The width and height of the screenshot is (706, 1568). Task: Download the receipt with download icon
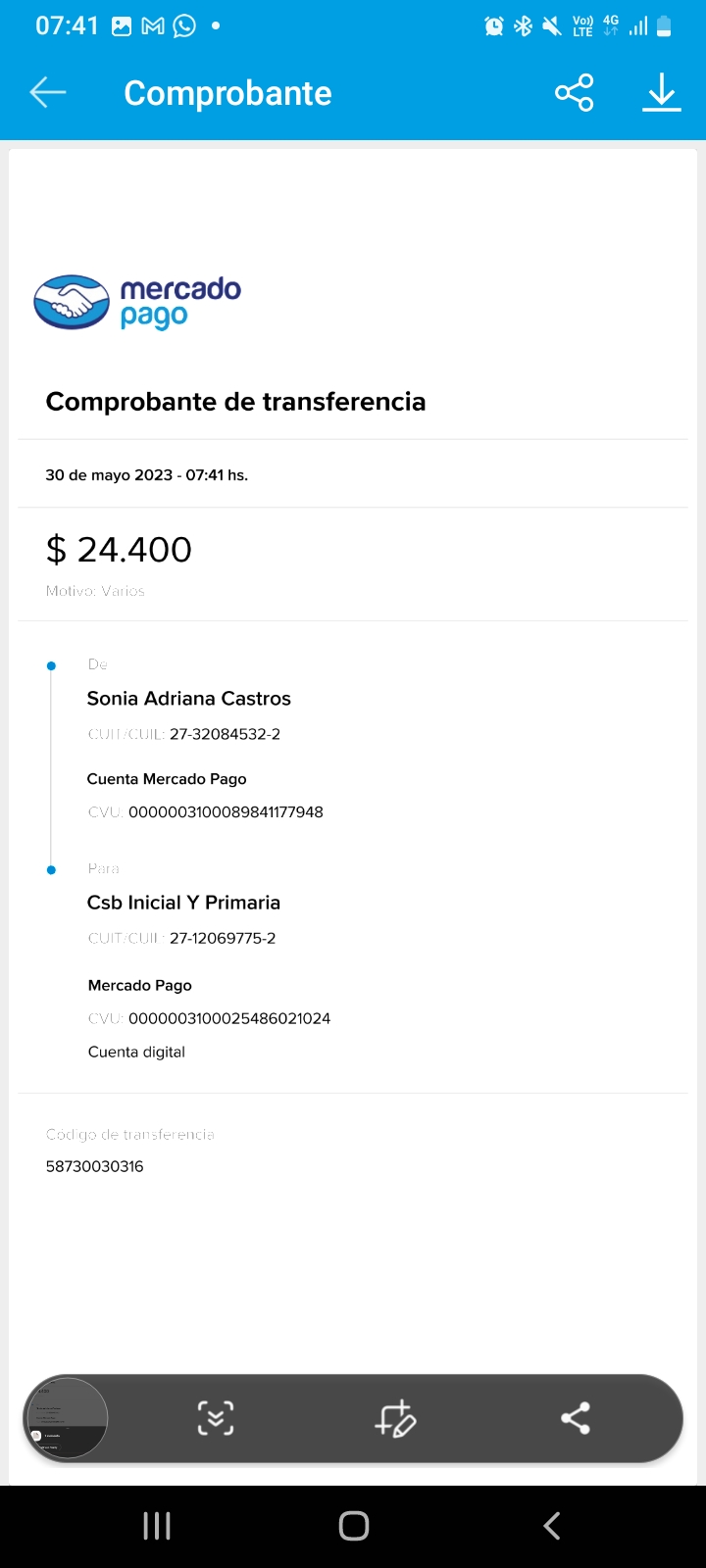click(662, 93)
